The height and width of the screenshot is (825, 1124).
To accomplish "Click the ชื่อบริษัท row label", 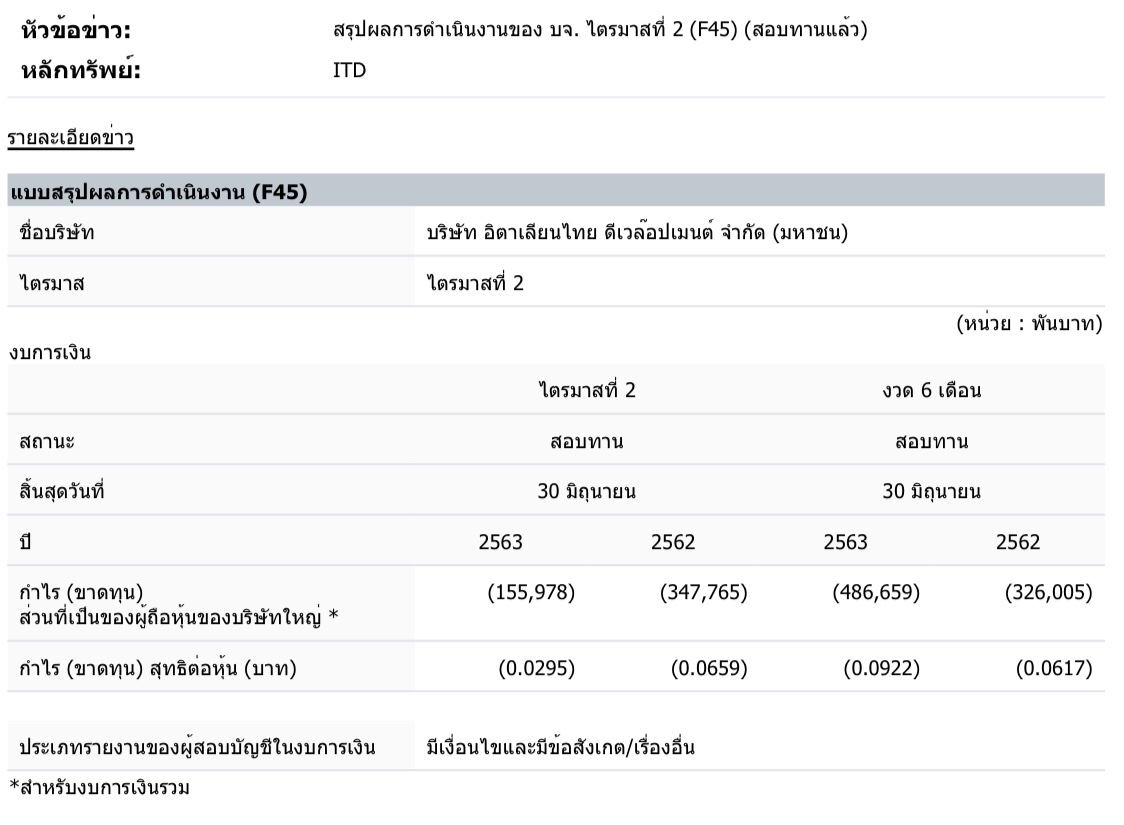I will pos(64,233).
